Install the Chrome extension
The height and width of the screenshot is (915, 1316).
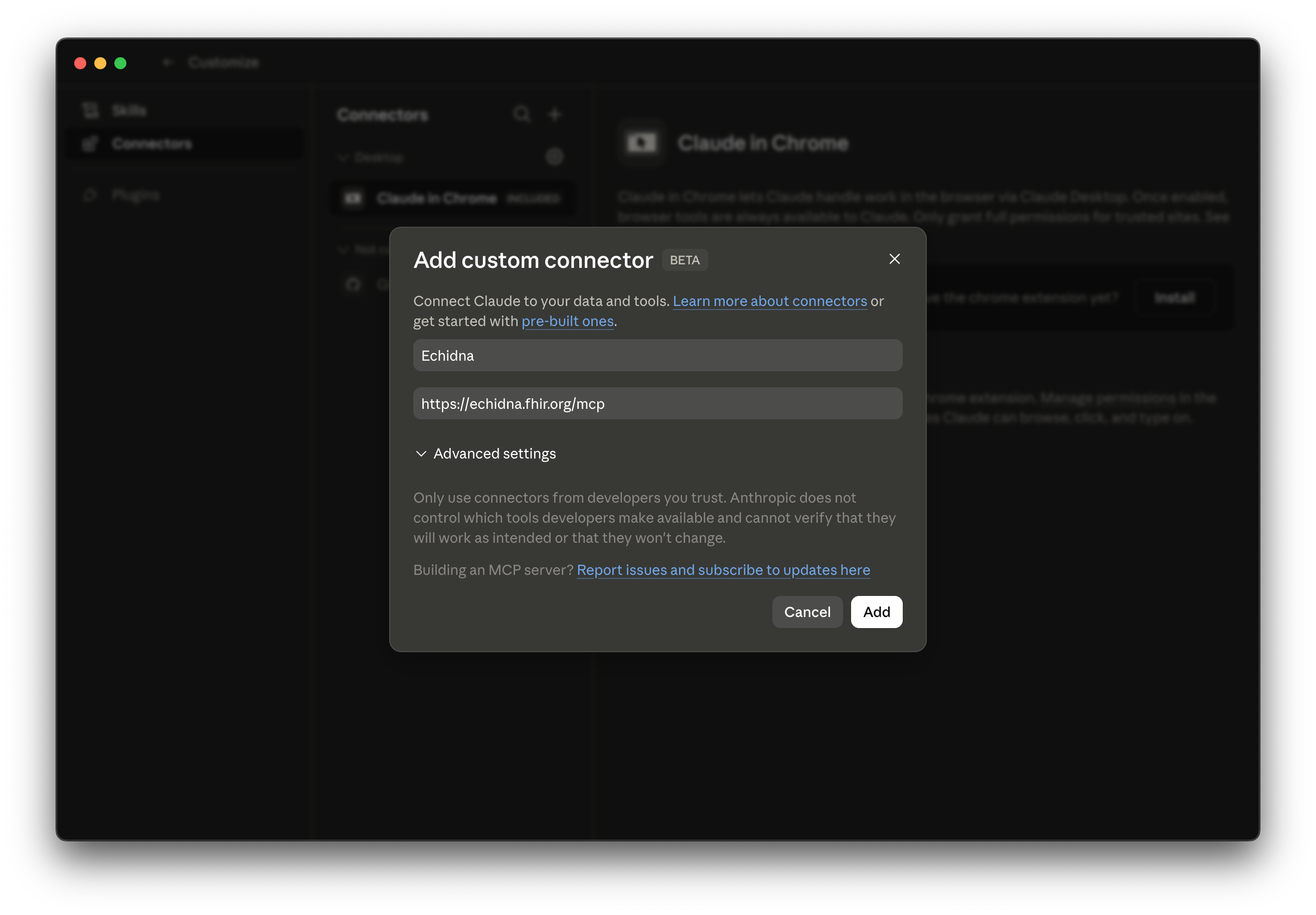coord(1175,297)
